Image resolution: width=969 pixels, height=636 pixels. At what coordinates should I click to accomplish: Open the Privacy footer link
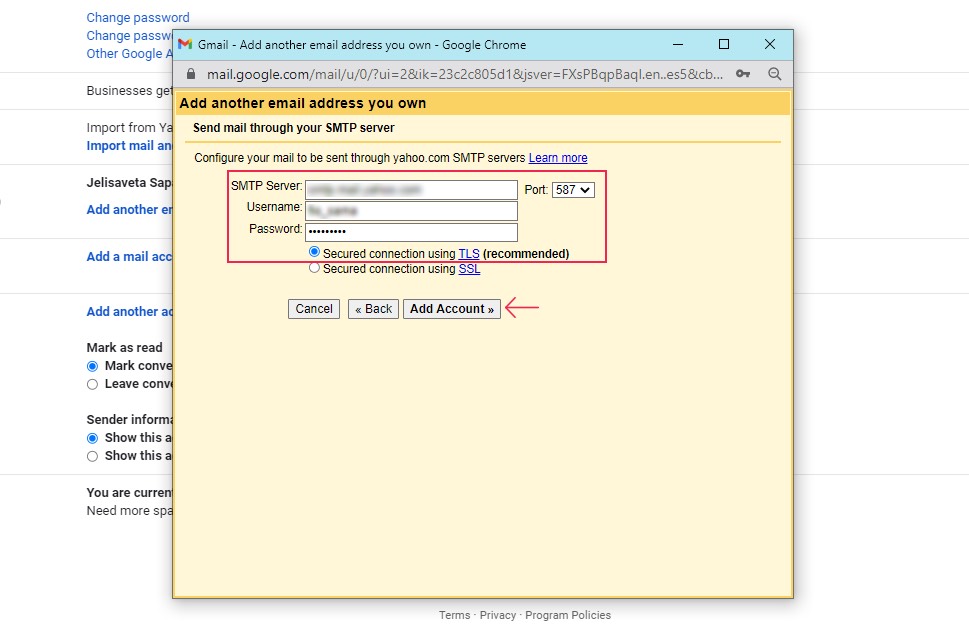(x=498, y=615)
